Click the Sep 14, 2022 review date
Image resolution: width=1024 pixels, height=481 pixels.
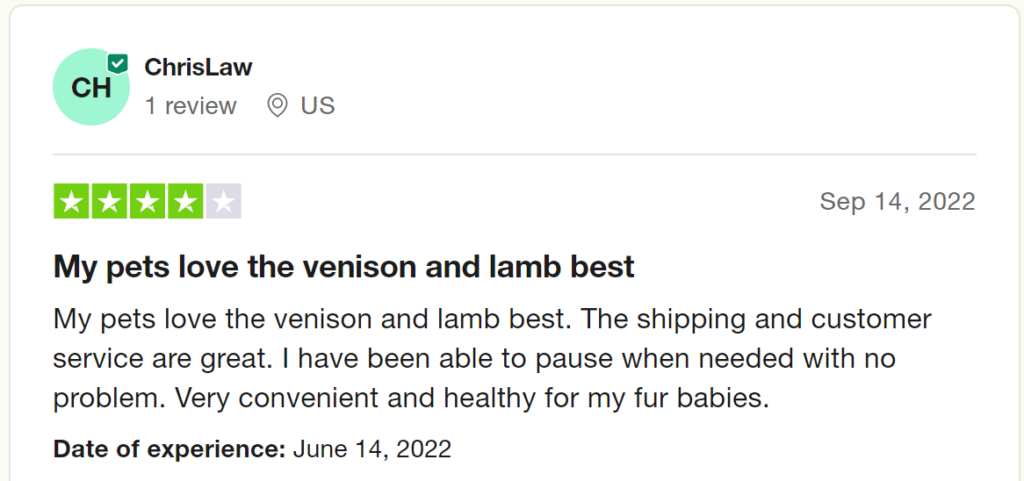(897, 202)
